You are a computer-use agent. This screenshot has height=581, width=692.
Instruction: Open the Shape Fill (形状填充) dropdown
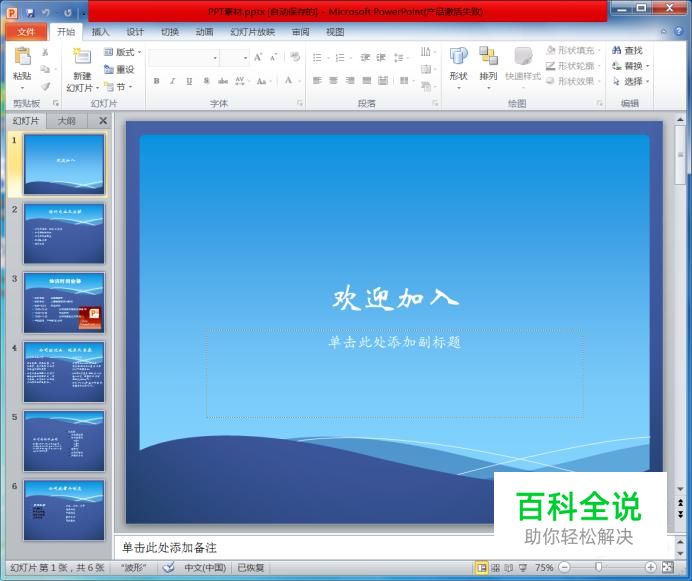tap(573, 50)
